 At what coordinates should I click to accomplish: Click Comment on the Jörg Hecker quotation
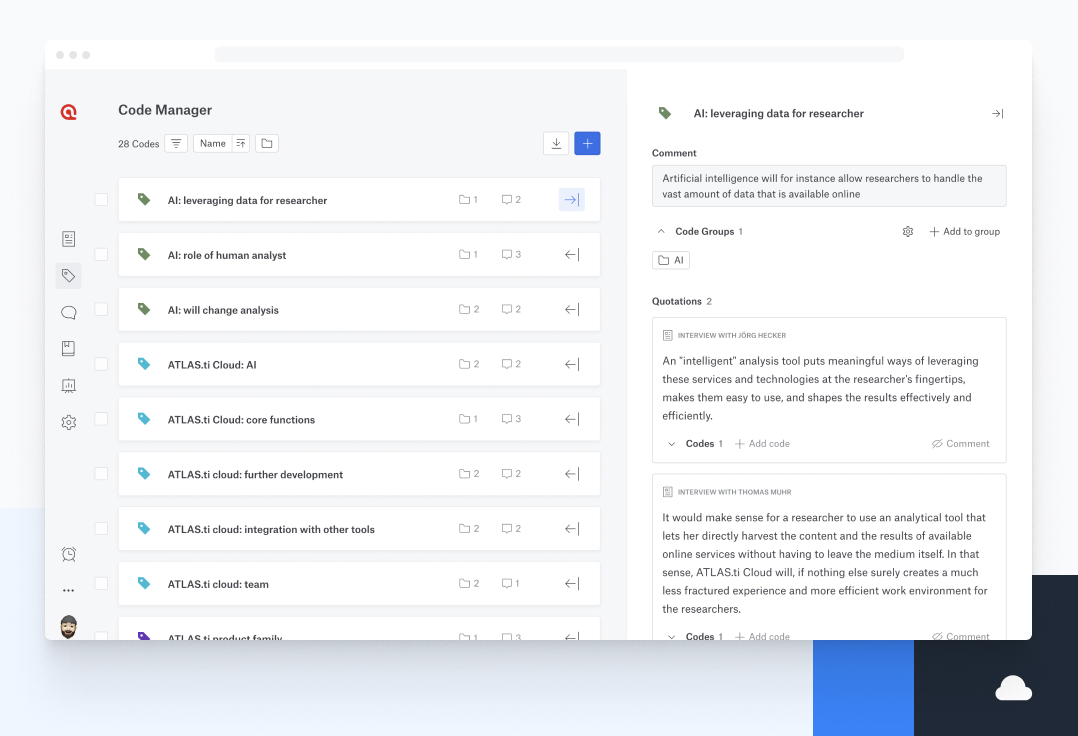coord(960,444)
